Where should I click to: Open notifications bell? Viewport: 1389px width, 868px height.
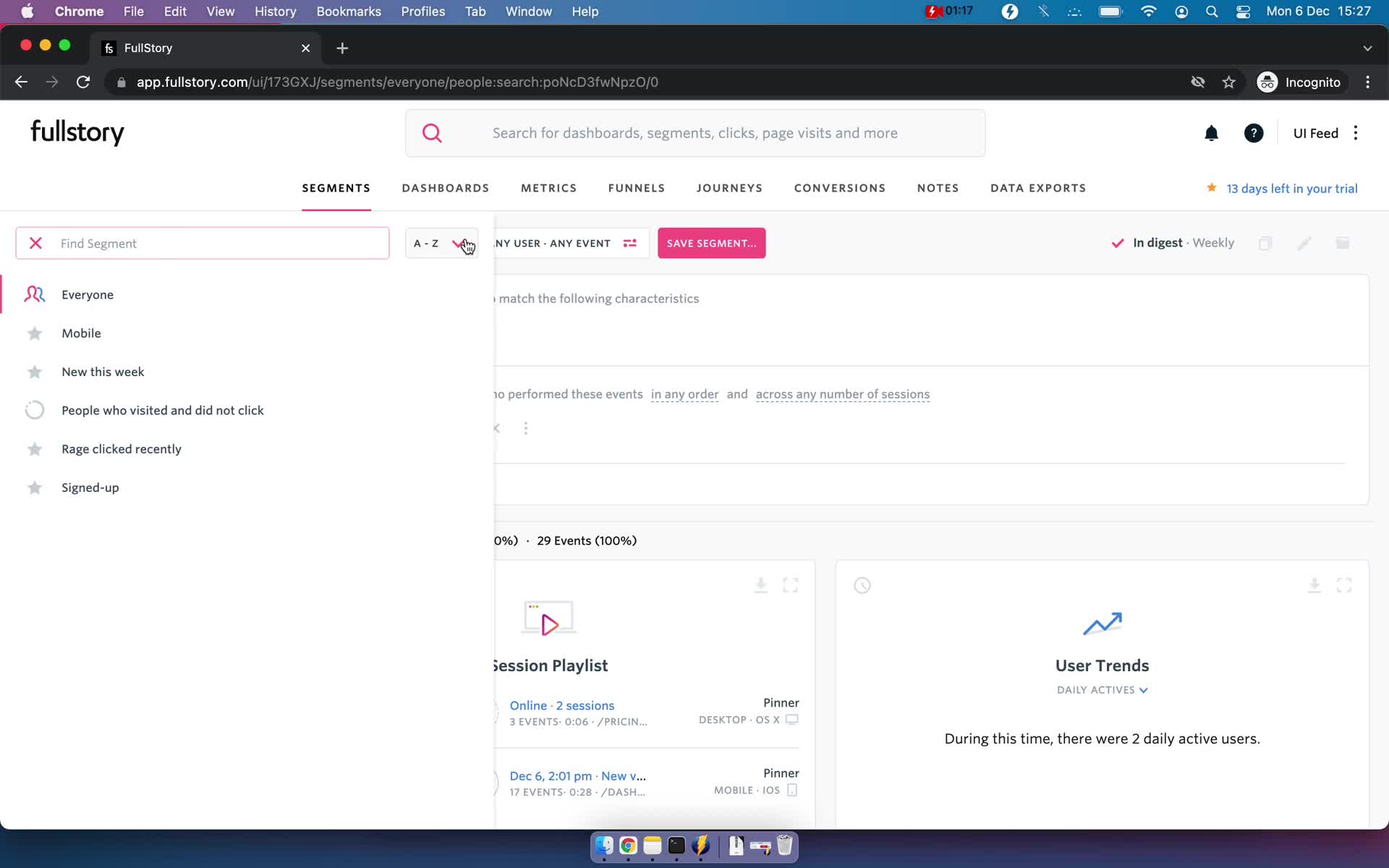(1211, 133)
